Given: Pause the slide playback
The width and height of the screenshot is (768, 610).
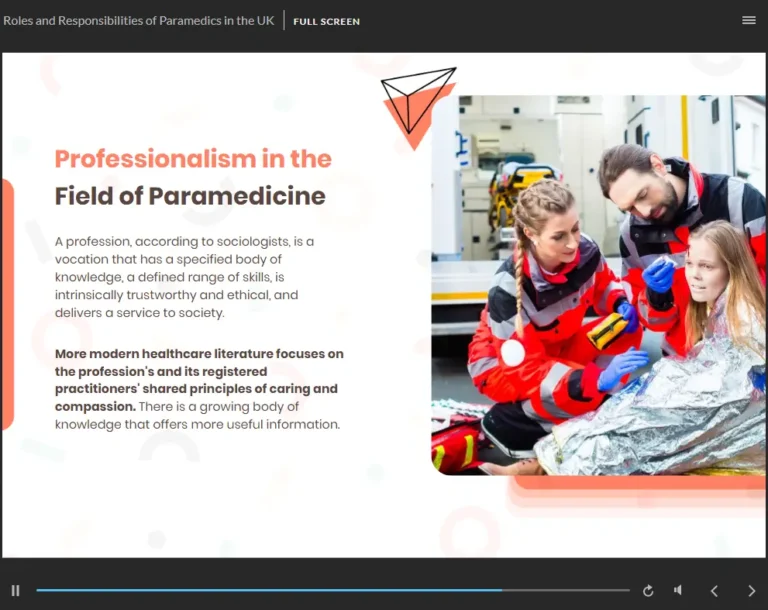Looking at the screenshot, I should 16,590.
